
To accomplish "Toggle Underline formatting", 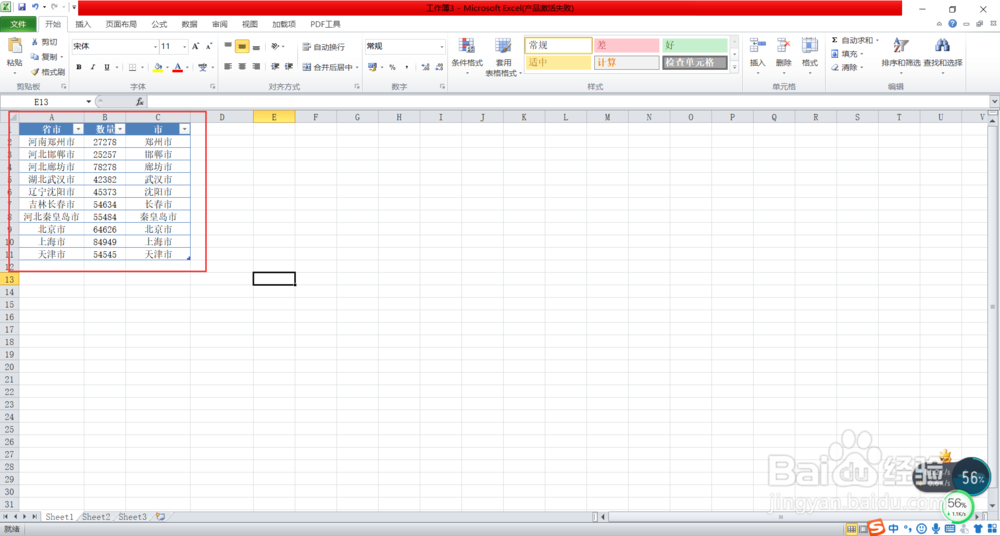I will pyautogui.click(x=107, y=67).
